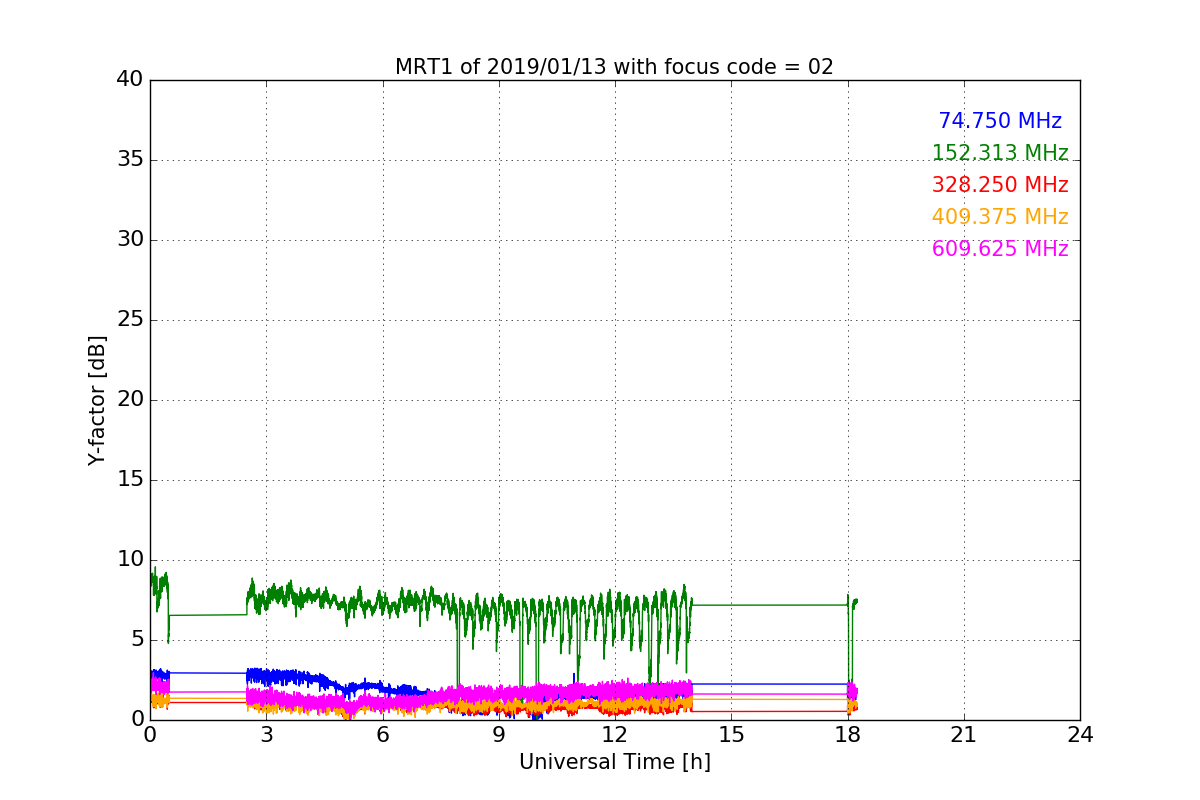Screen dimensions: 1200x800
Task: Click x-axis tick label 18
Action: click(848, 735)
